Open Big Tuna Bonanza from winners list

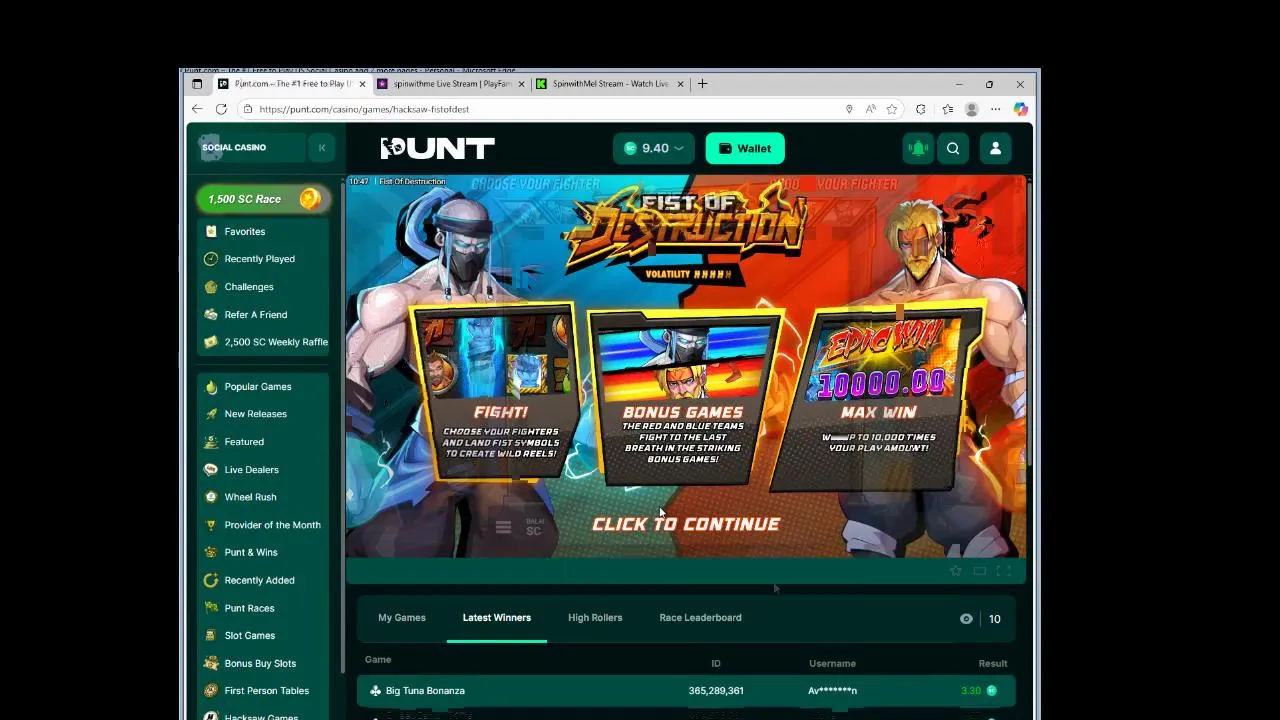(x=425, y=691)
